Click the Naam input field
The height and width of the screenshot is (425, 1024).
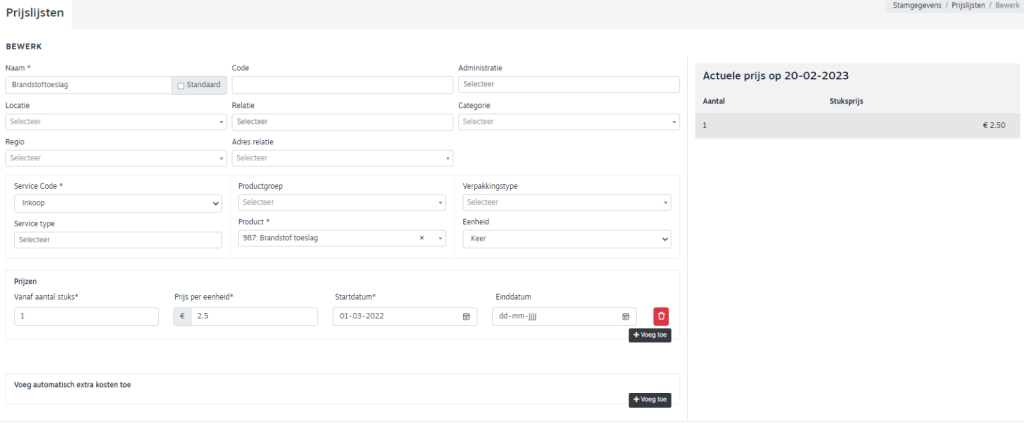pos(88,86)
